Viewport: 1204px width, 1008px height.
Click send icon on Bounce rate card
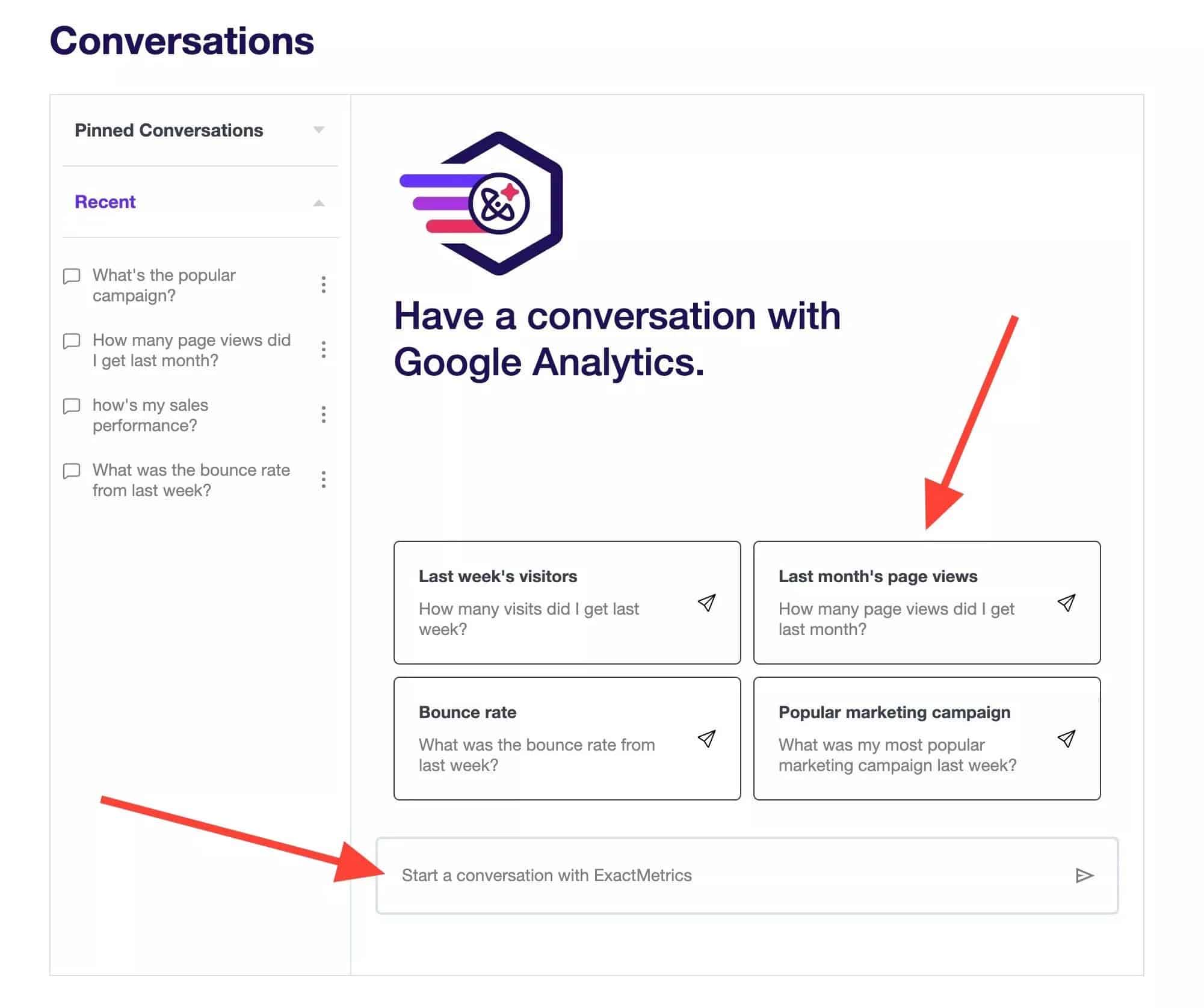(x=706, y=739)
